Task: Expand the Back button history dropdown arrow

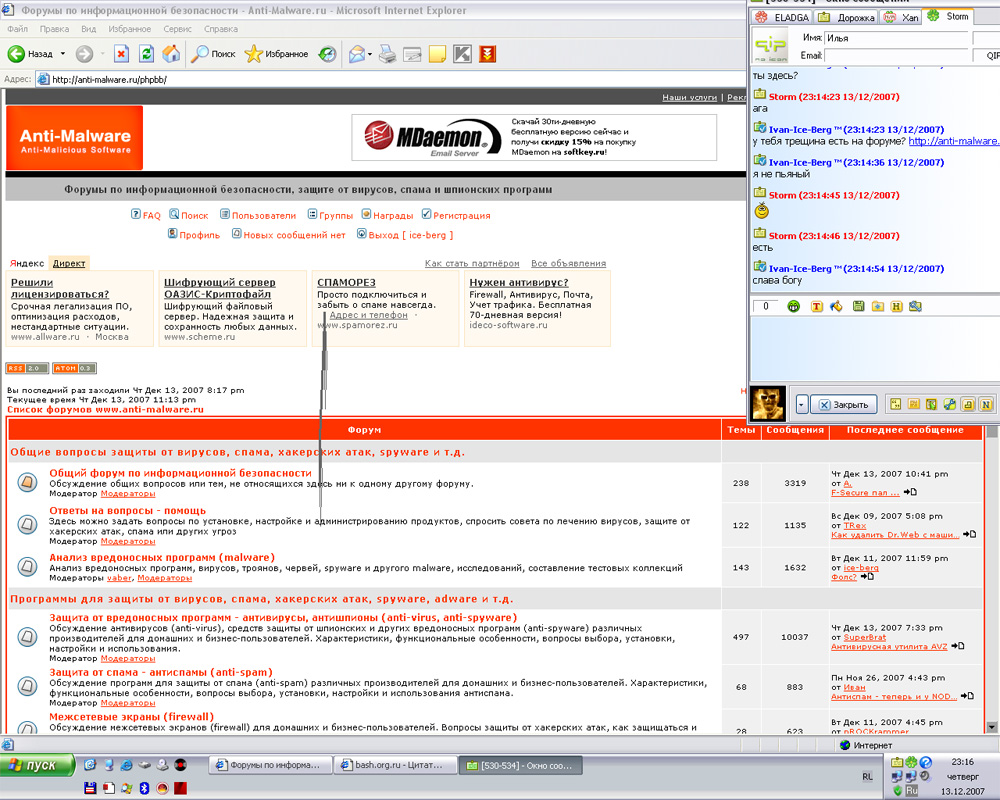Action: tap(63, 54)
